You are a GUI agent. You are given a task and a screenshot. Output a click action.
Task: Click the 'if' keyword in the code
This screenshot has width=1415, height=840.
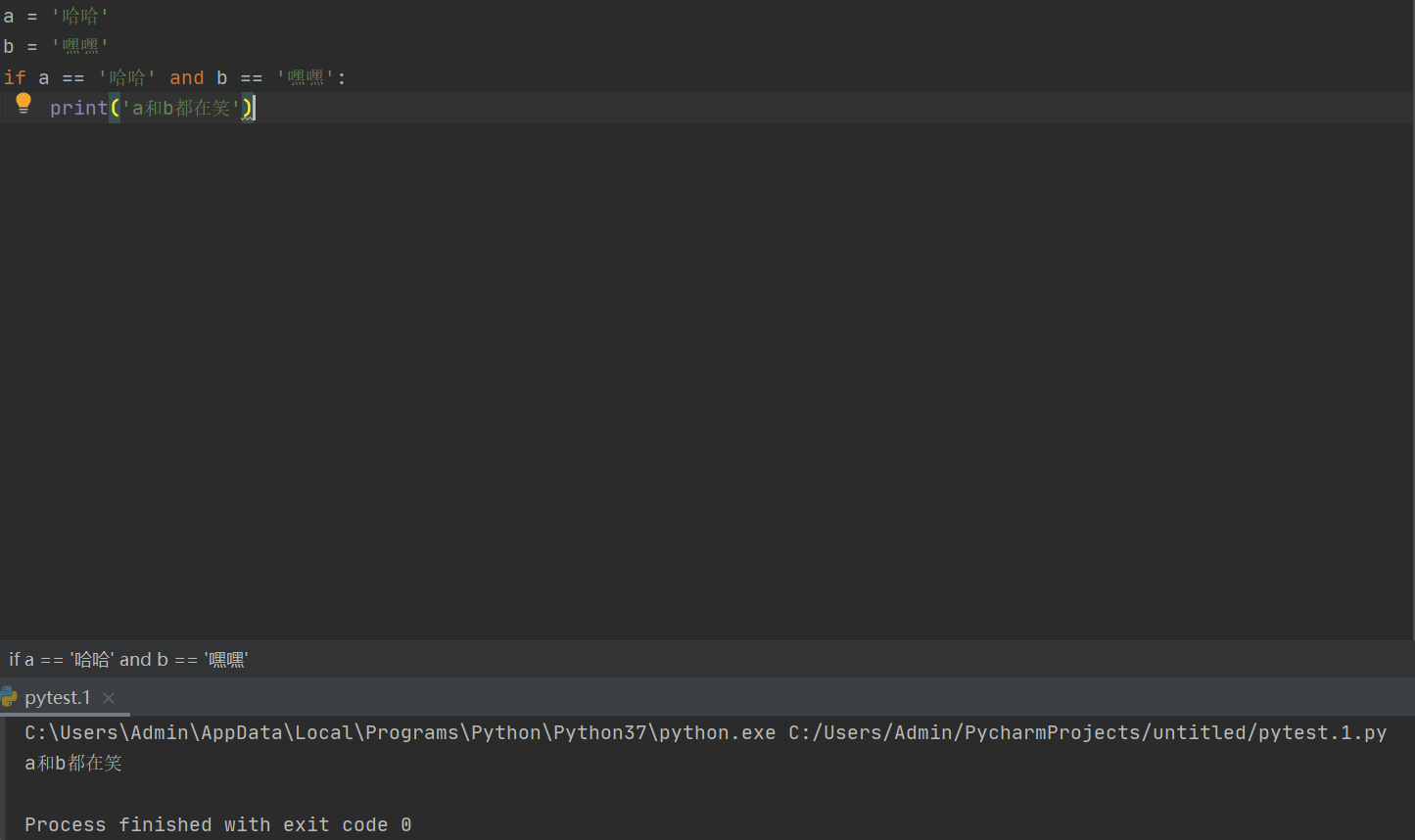coord(15,77)
